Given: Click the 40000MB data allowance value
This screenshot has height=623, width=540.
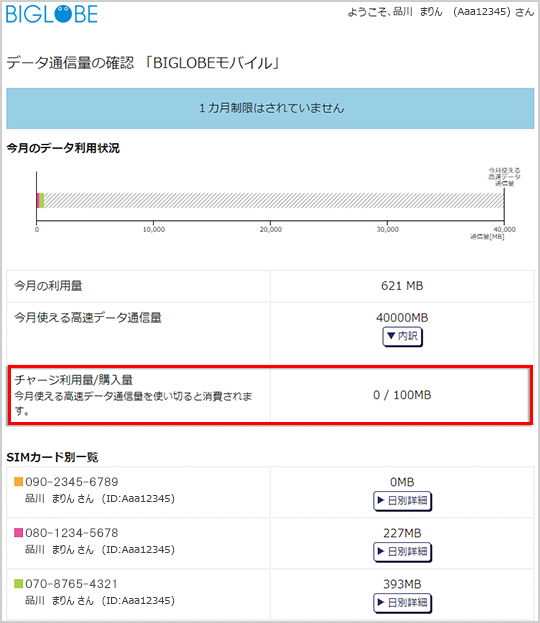Looking at the screenshot, I should (x=402, y=318).
